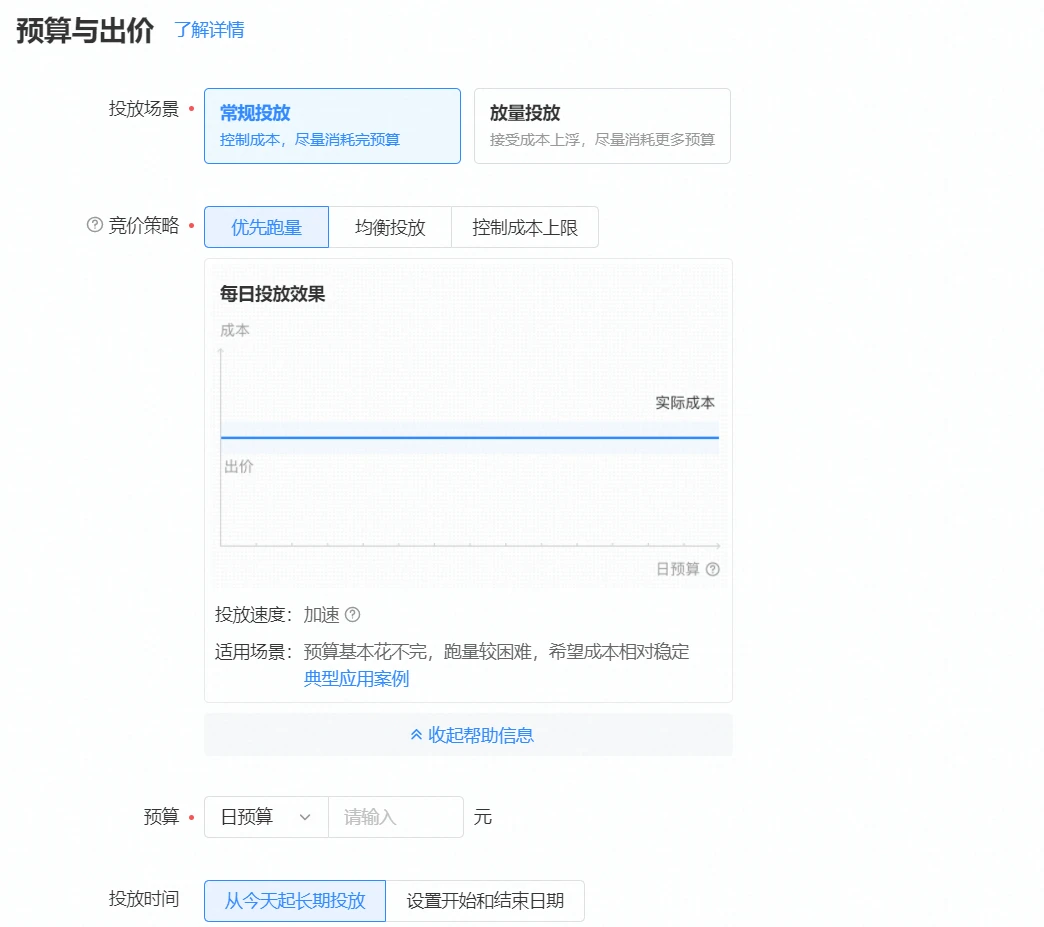Click the 每日投放效果 chart title
1044x927 pixels.
(272, 294)
